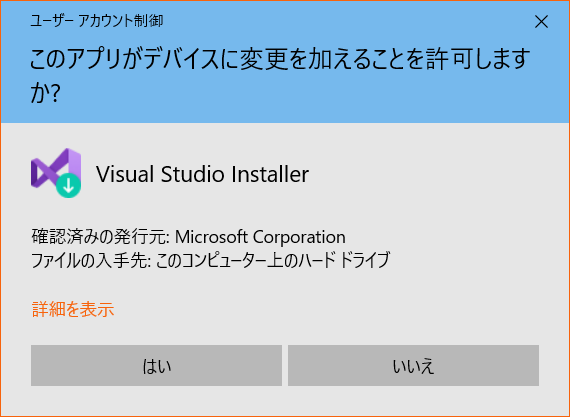Click the か? text ending the heading
Viewport: 570px width, 417px height.
click(45, 93)
